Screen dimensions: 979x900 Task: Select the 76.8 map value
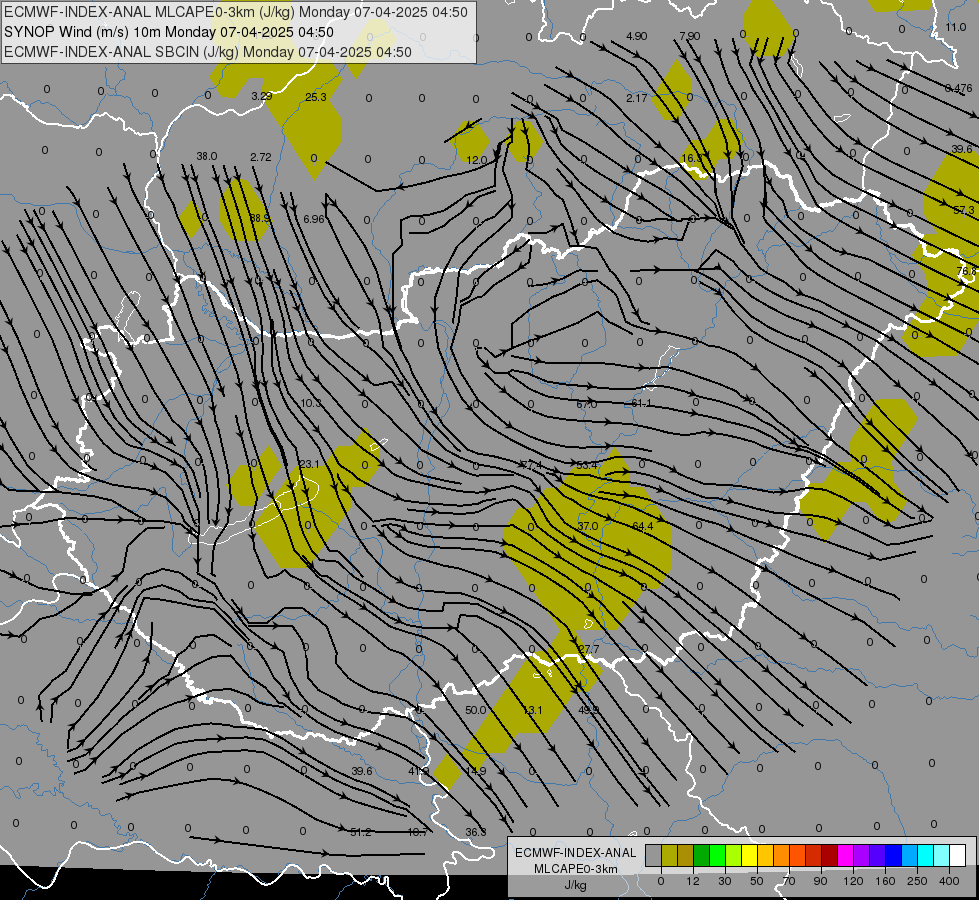(967, 271)
